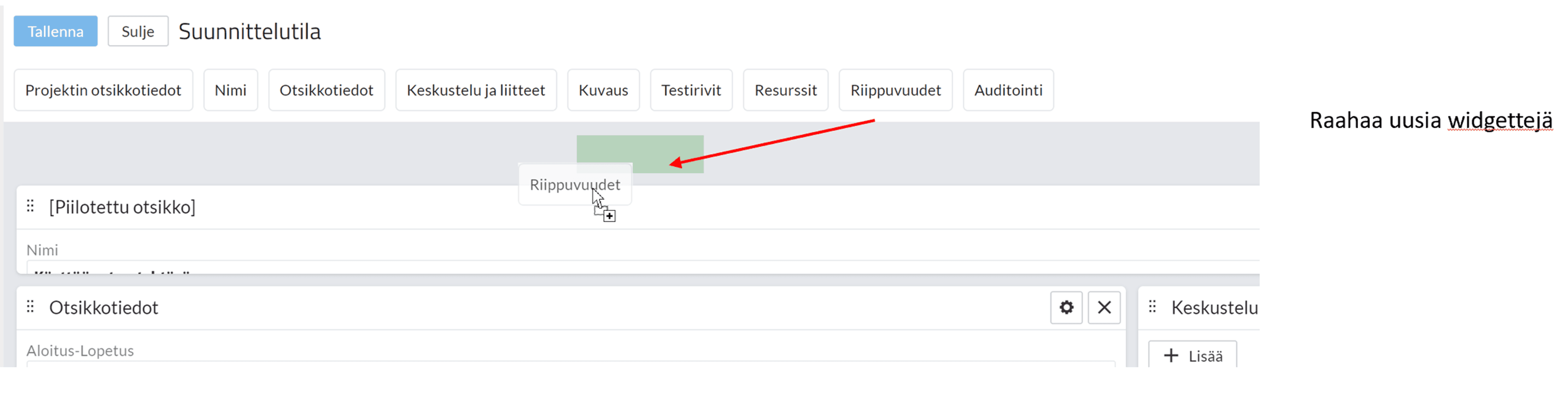Grab the Otsikkotiedot widget drag handle
This screenshot has width=1568, height=395.
31,307
